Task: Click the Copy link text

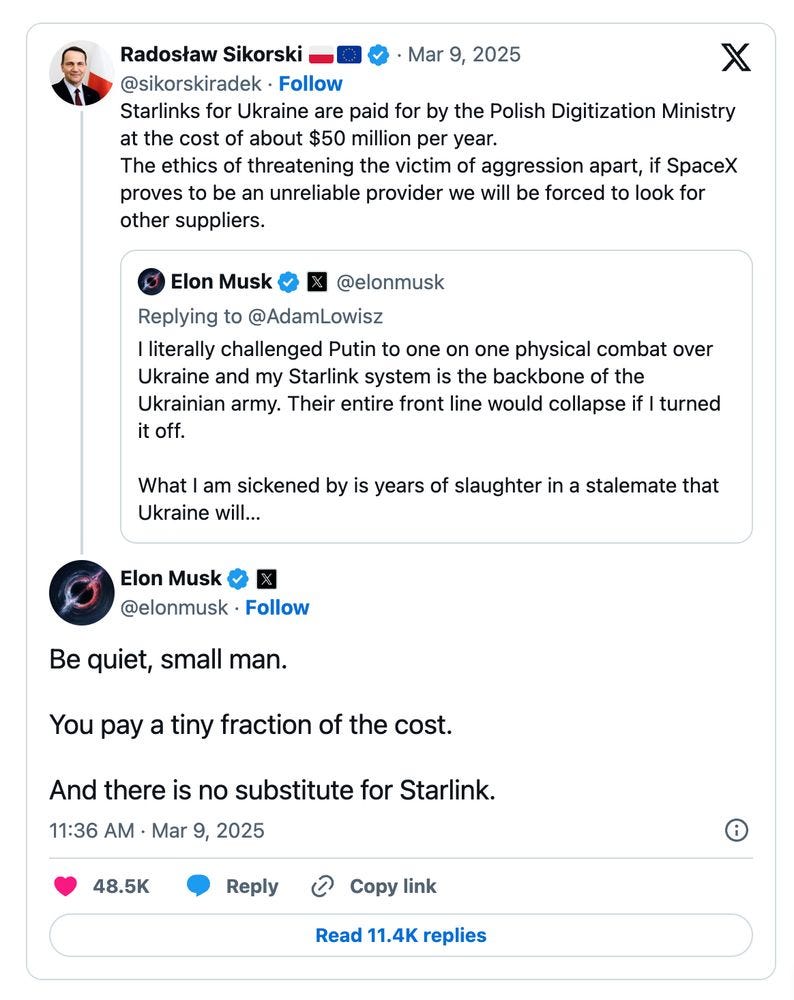Action: coord(393,886)
